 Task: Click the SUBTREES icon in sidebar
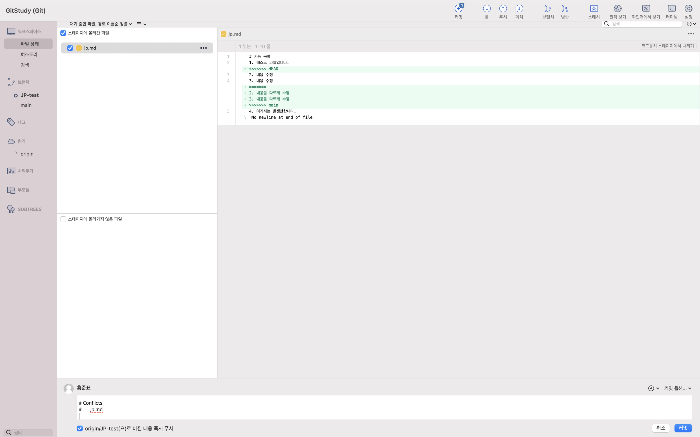pos(11,209)
